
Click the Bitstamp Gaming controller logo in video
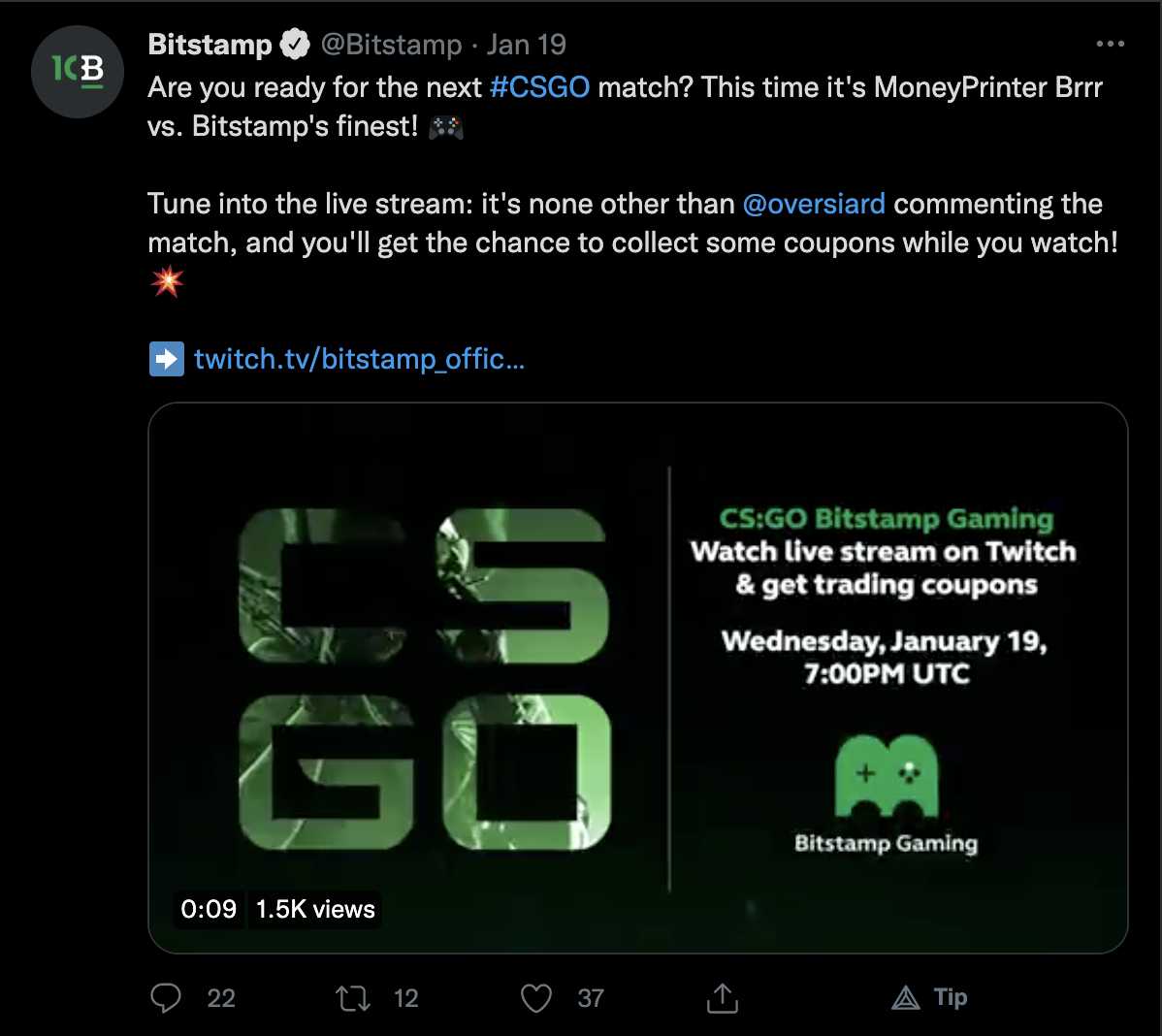point(886,777)
